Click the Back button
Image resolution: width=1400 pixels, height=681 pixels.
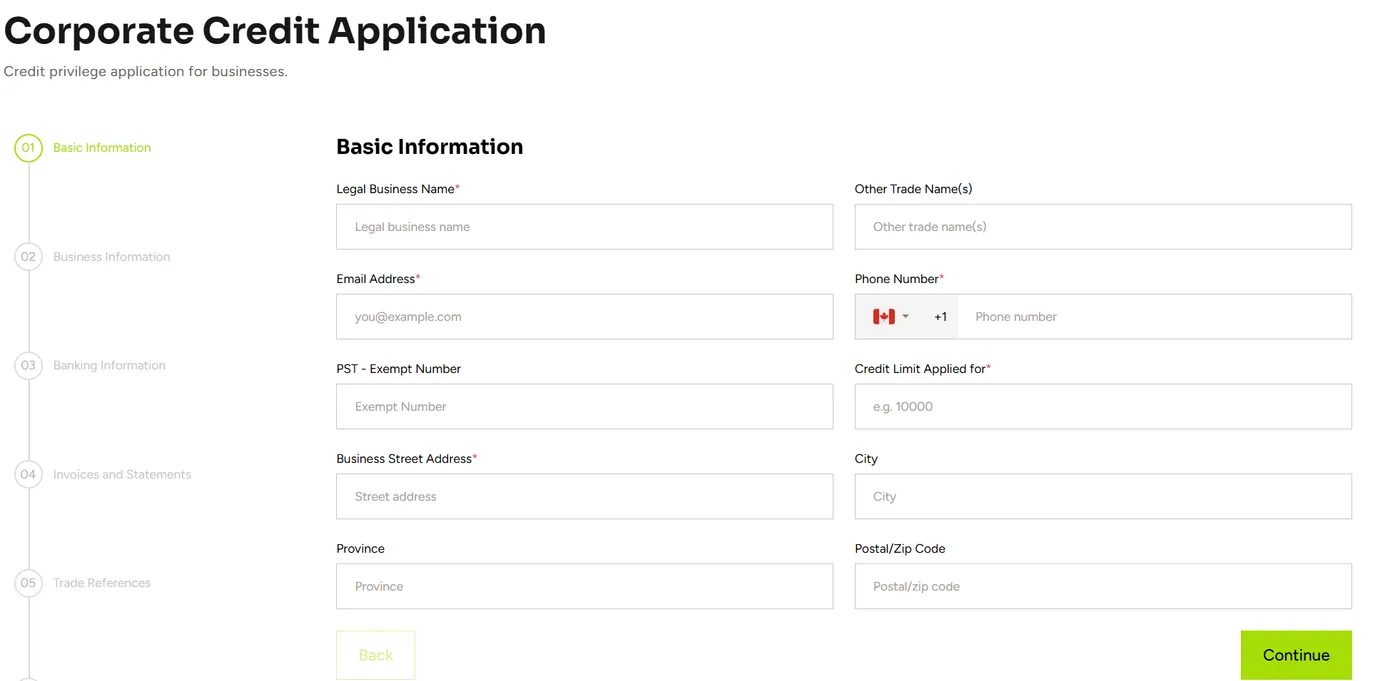point(375,655)
